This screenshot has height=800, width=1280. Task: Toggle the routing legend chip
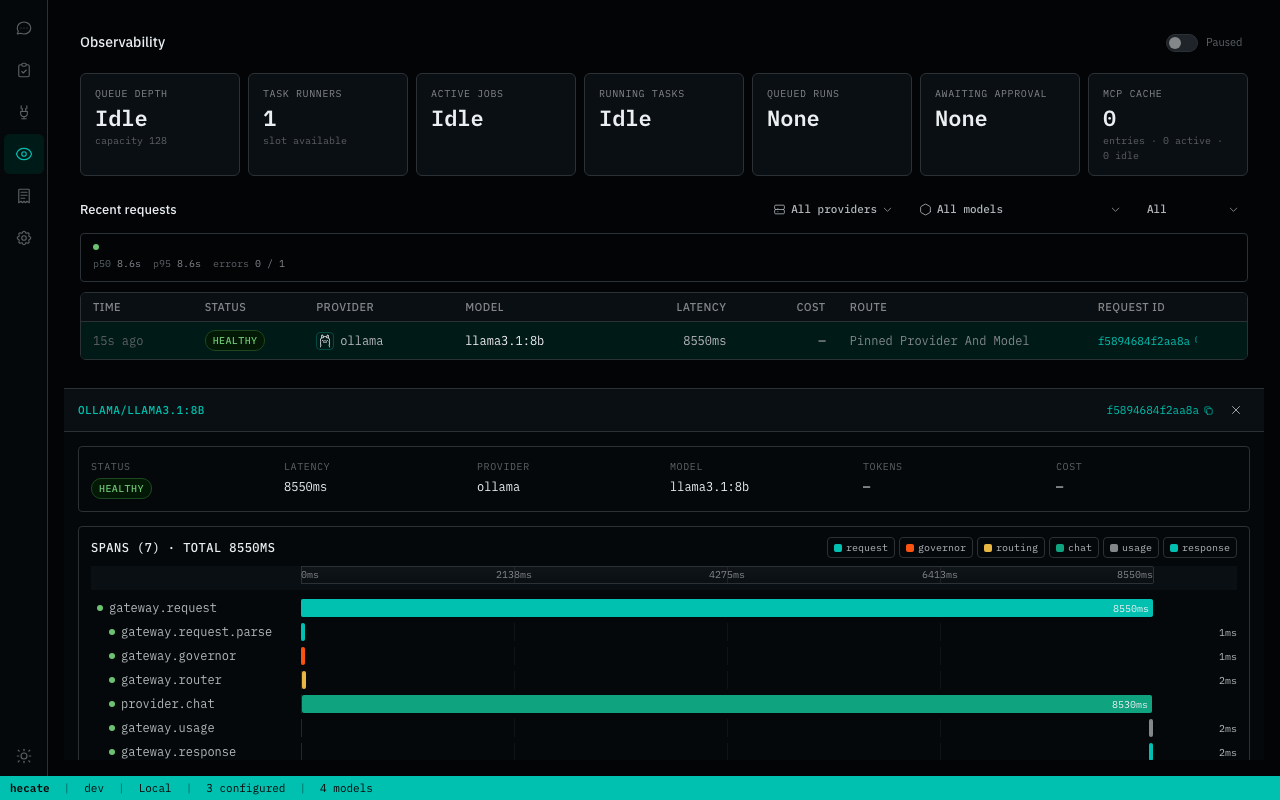pyautogui.click(x=1011, y=548)
